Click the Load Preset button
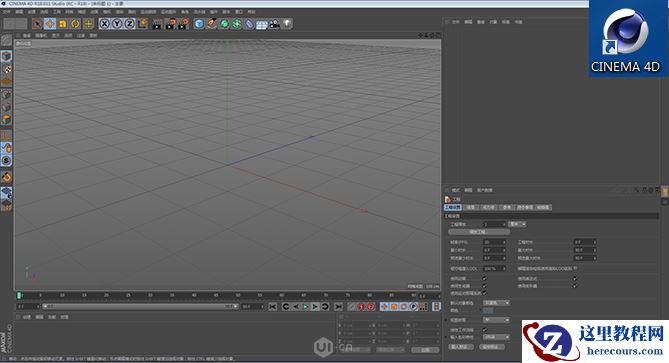Image resolution: width=669 pixels, height=363 pixels. (461, 347)
